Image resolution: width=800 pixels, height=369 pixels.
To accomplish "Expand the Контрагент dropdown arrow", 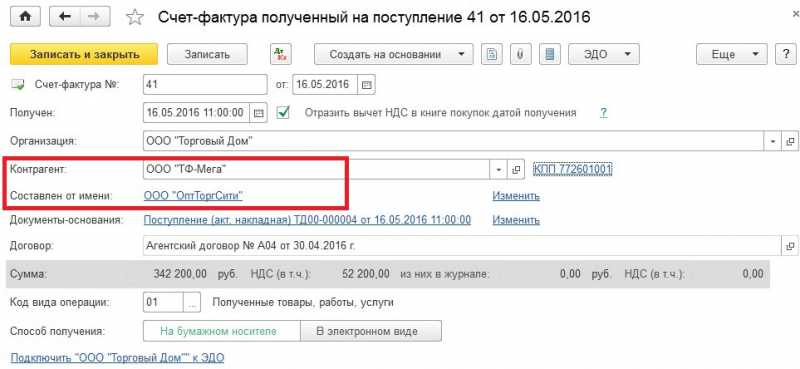I will point(498,169).
